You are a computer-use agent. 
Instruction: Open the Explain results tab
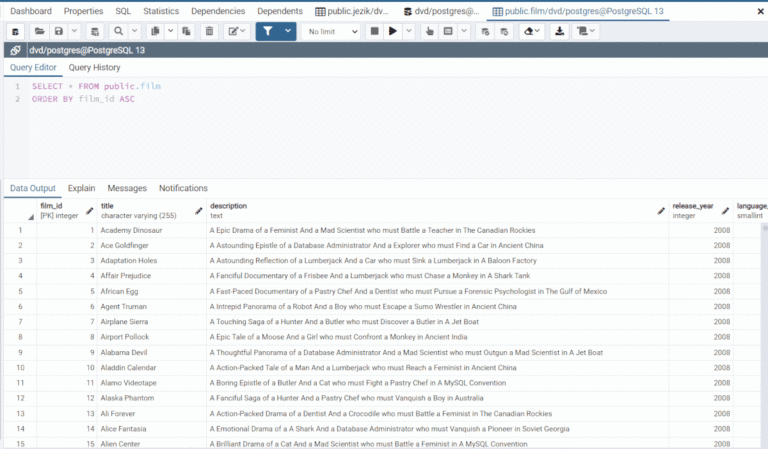click(x=81, y=188)
